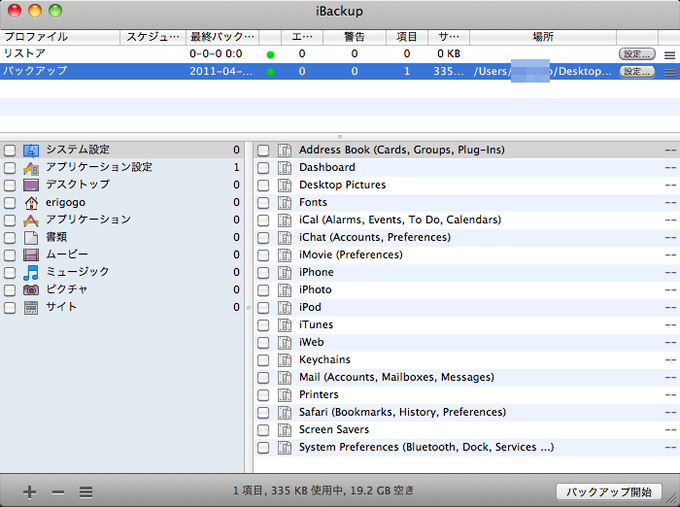Image resolution: width=680 pixels, height=507 pixels.
Task: Click the アプリケーション設定 icon
Action: pyautogui.click(x=31, y=168)
